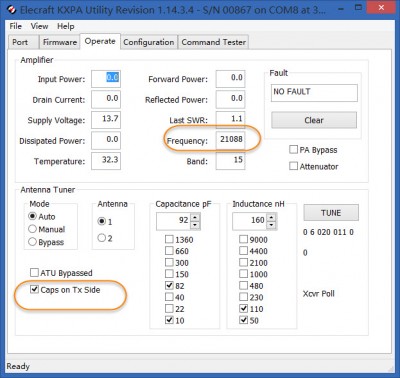Click the Forward Power field
400x378 pixels.
(x=230, y=79)
